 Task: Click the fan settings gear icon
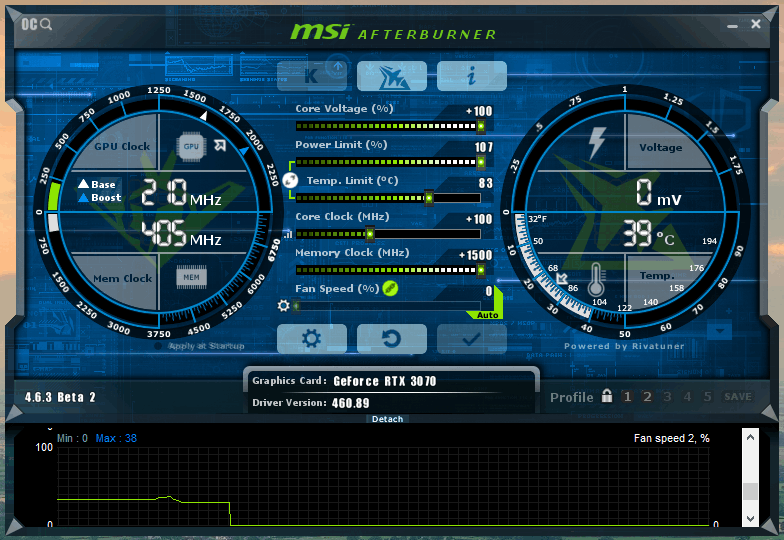(284, 306)
